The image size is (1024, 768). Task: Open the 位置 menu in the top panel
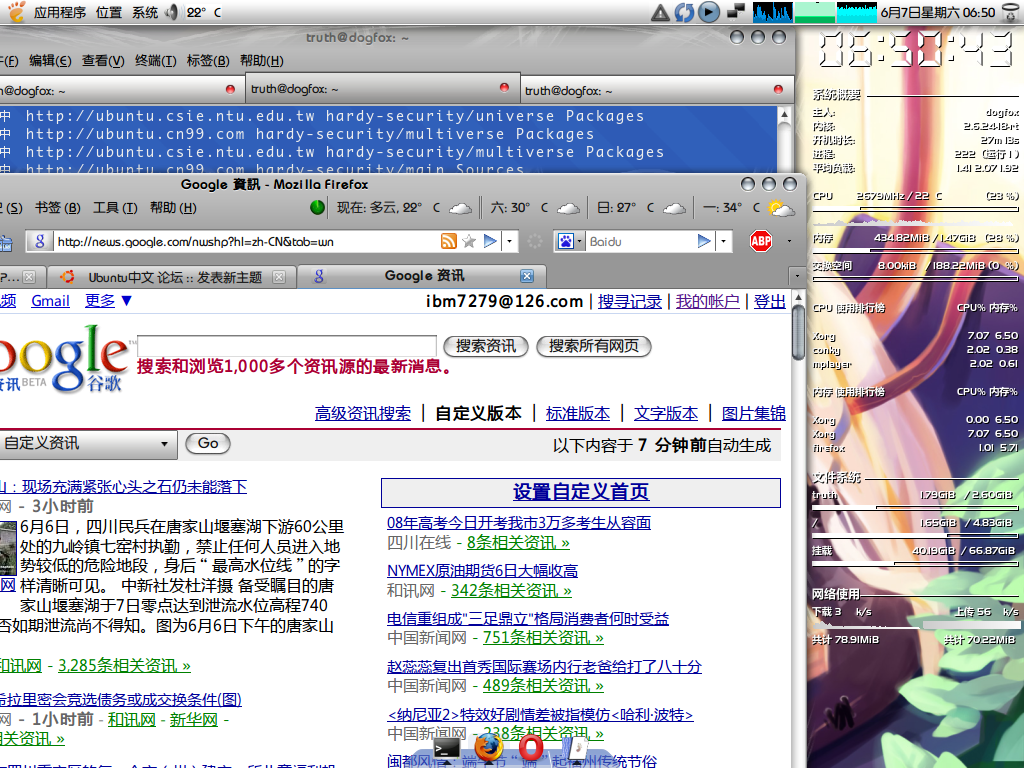click(108, 12)
